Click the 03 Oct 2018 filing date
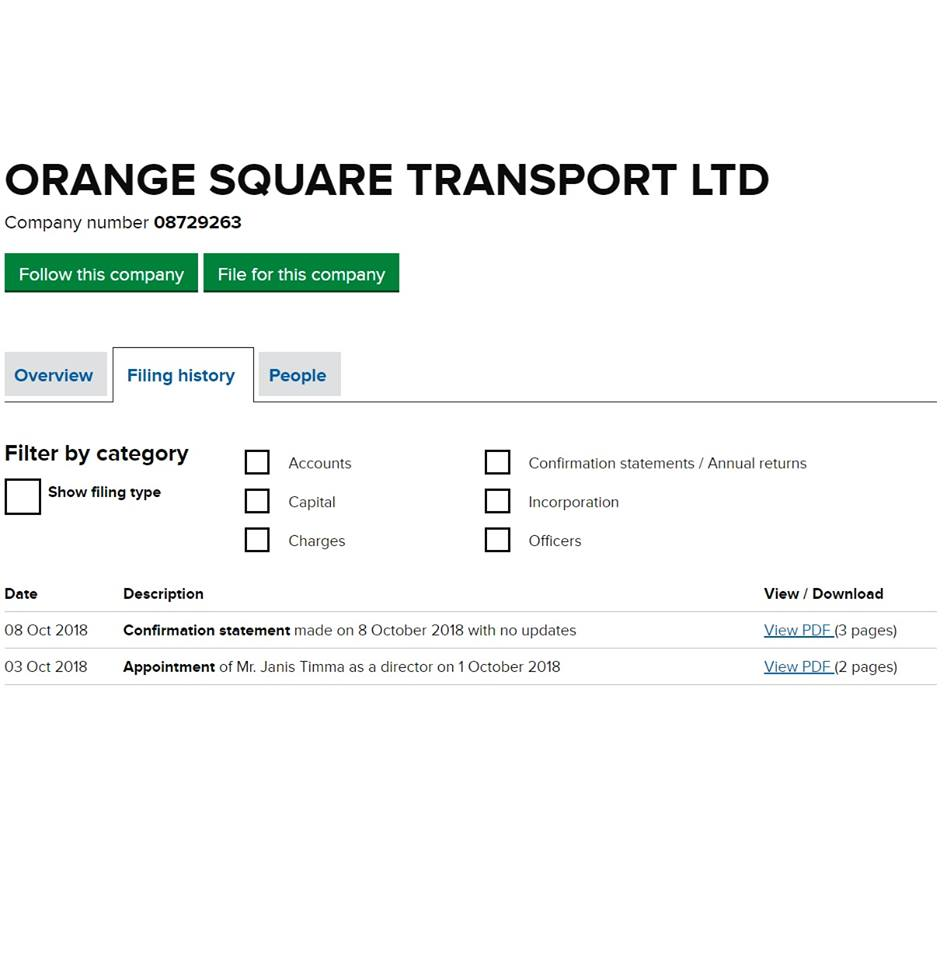The image size is (947, 960). 46,666
